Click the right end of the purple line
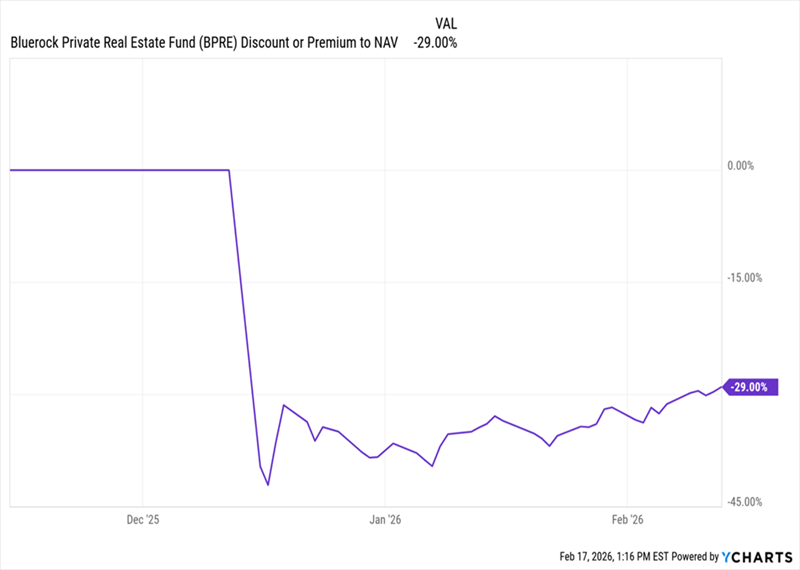This screenshot has height=570, width=800. point(720,388)
